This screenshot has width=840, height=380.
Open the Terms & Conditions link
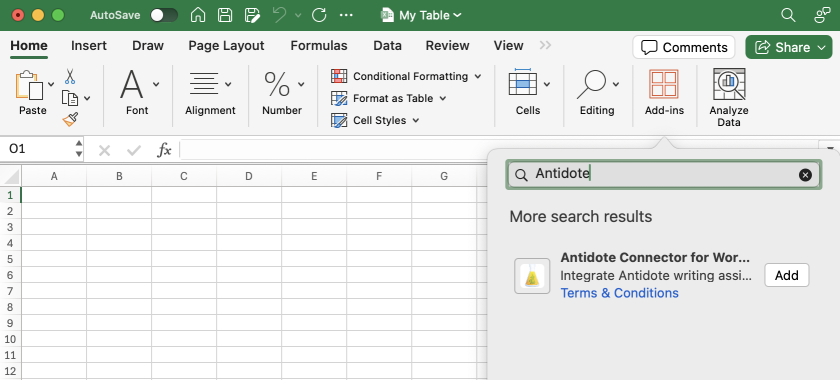(x=619, y=293)
